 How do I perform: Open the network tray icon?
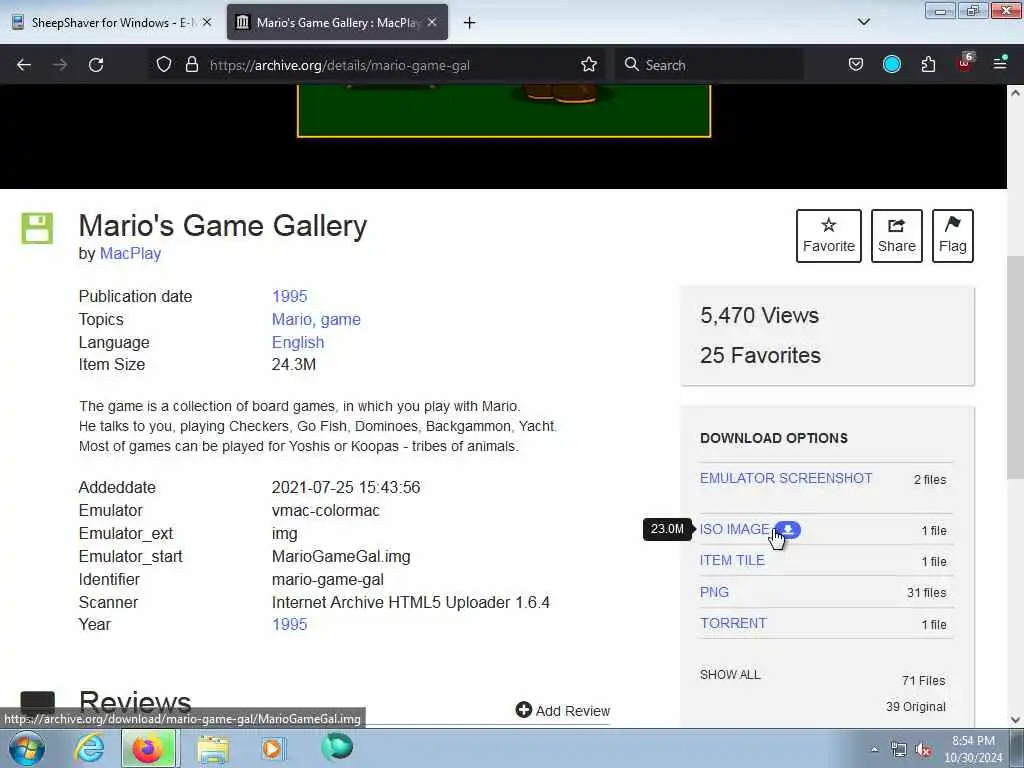pyautogui.click(x=899, y=750)
